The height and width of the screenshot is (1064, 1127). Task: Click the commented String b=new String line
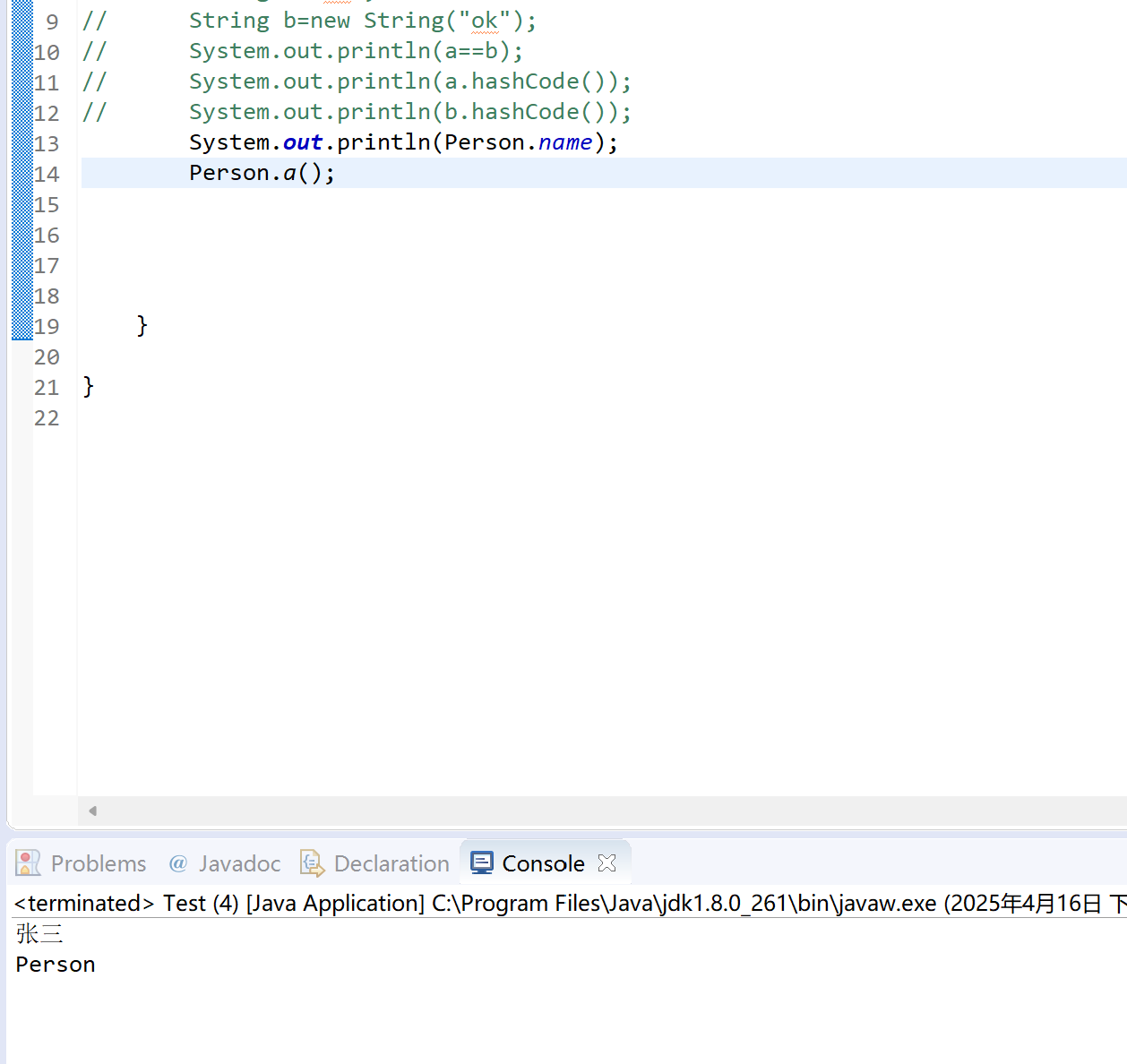pyautogui.click(x=363, y=21)
